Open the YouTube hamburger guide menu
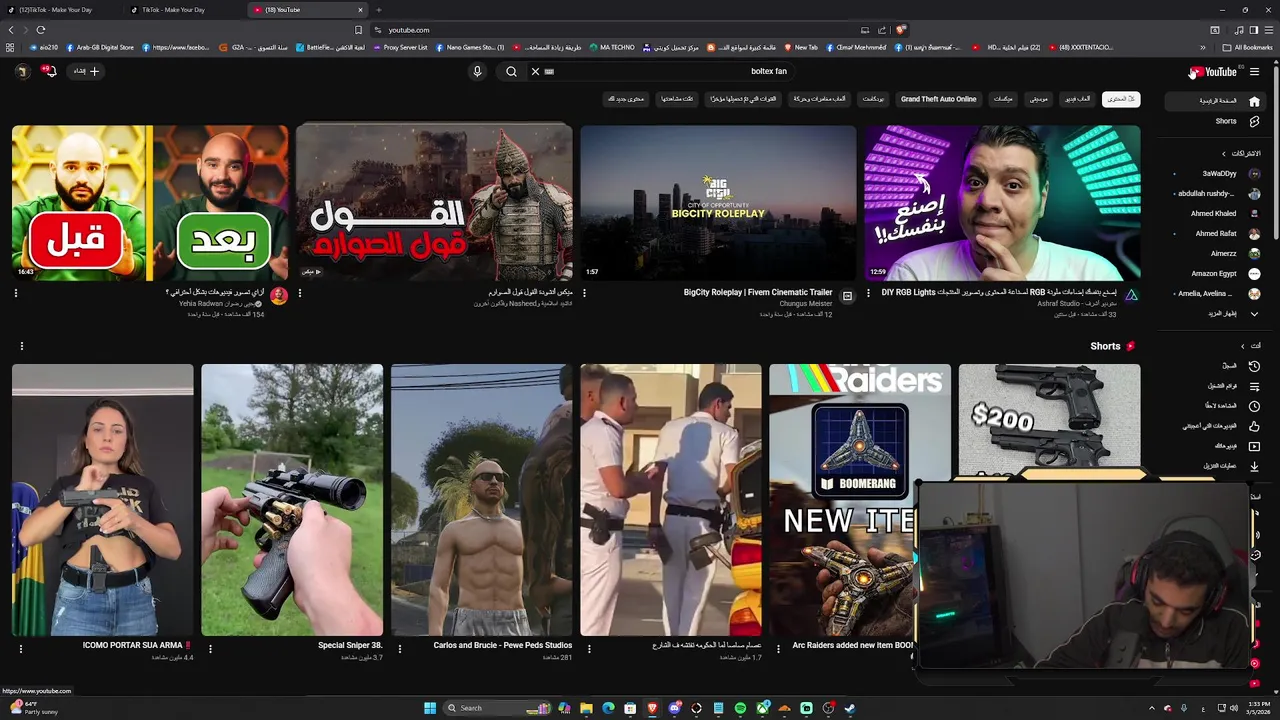 1254,72
